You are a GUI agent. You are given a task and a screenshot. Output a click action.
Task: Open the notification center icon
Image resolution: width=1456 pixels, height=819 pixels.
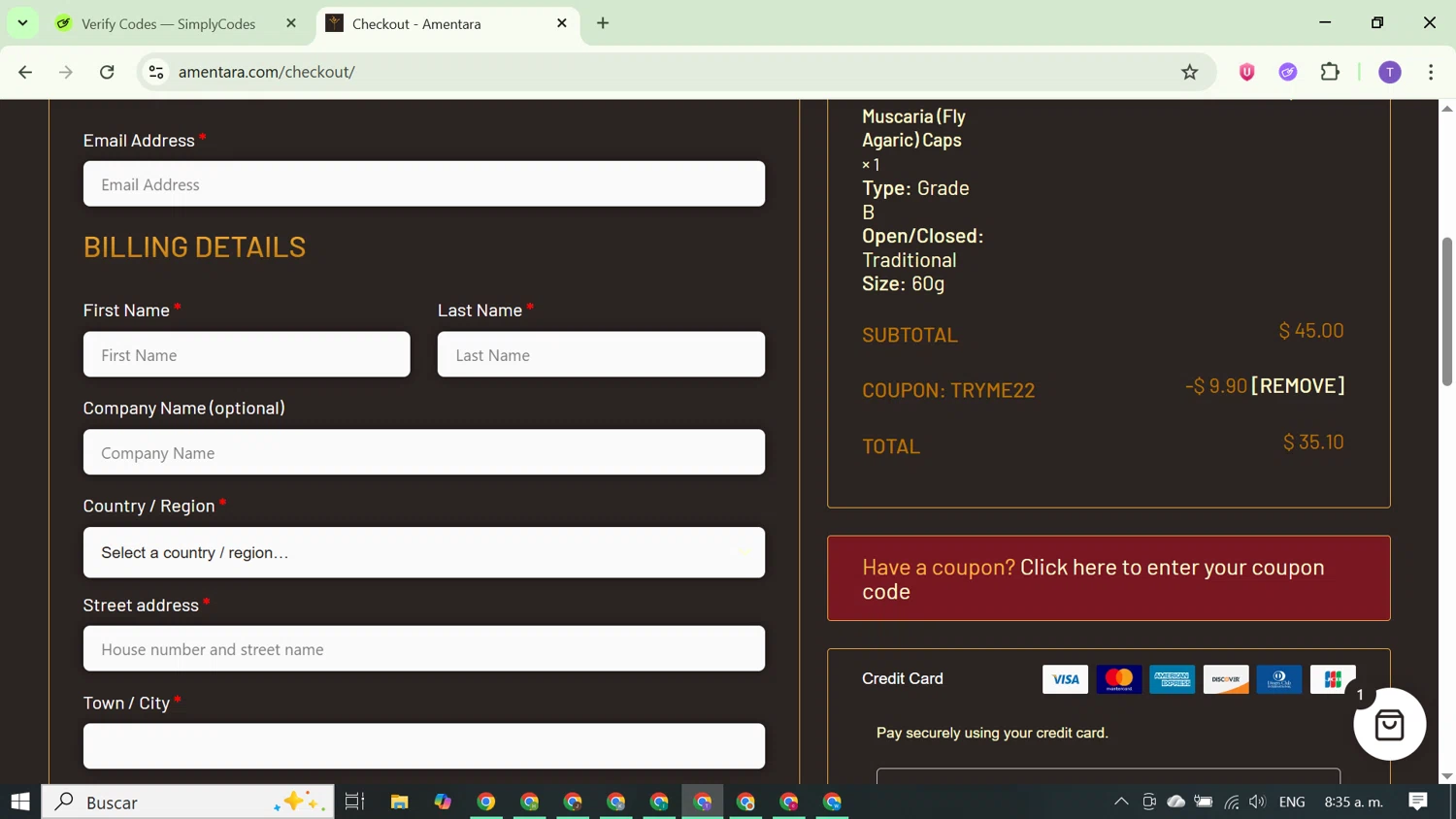click(1418, 802)
